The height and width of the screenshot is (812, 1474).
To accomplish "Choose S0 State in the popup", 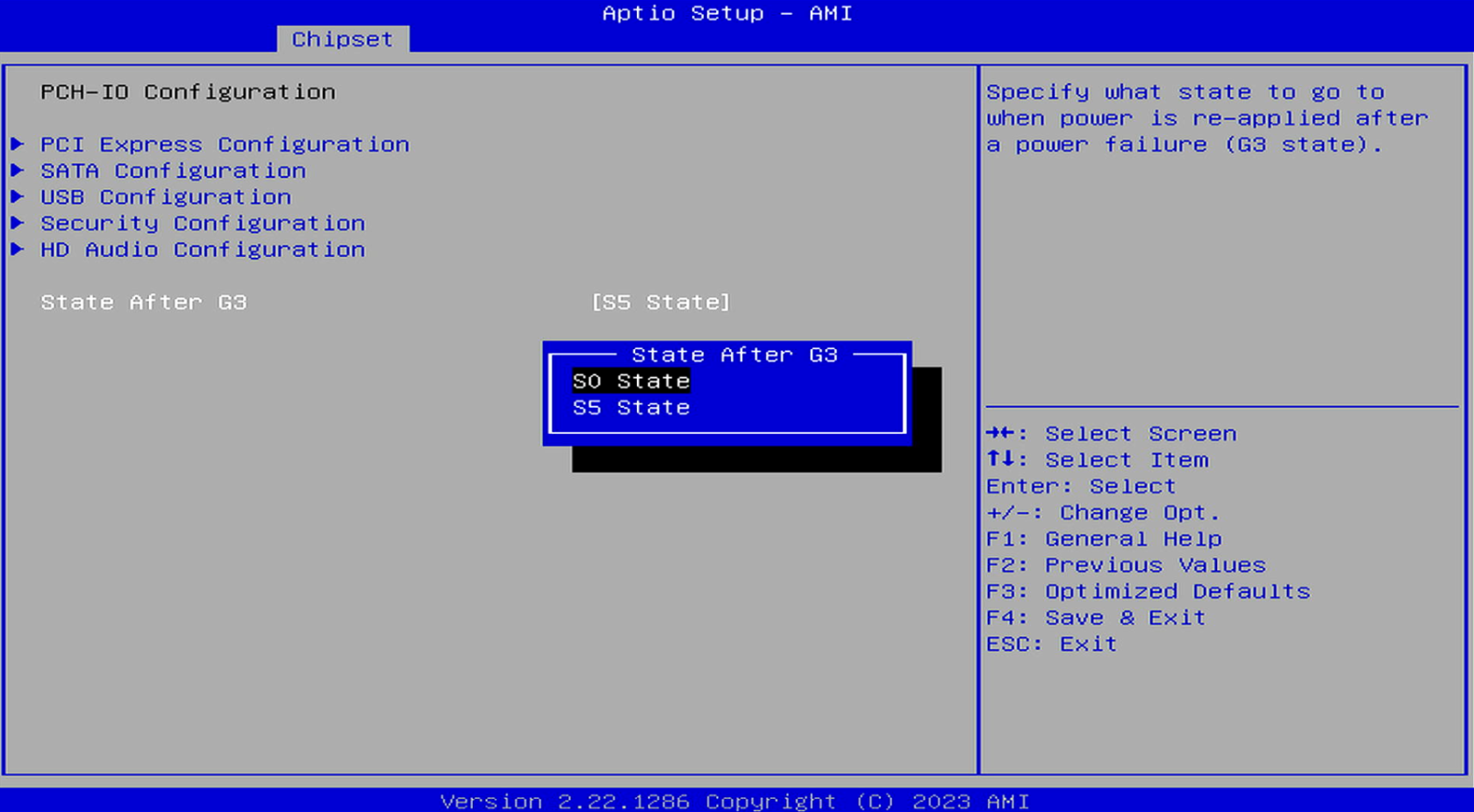I will click(631, 381).
